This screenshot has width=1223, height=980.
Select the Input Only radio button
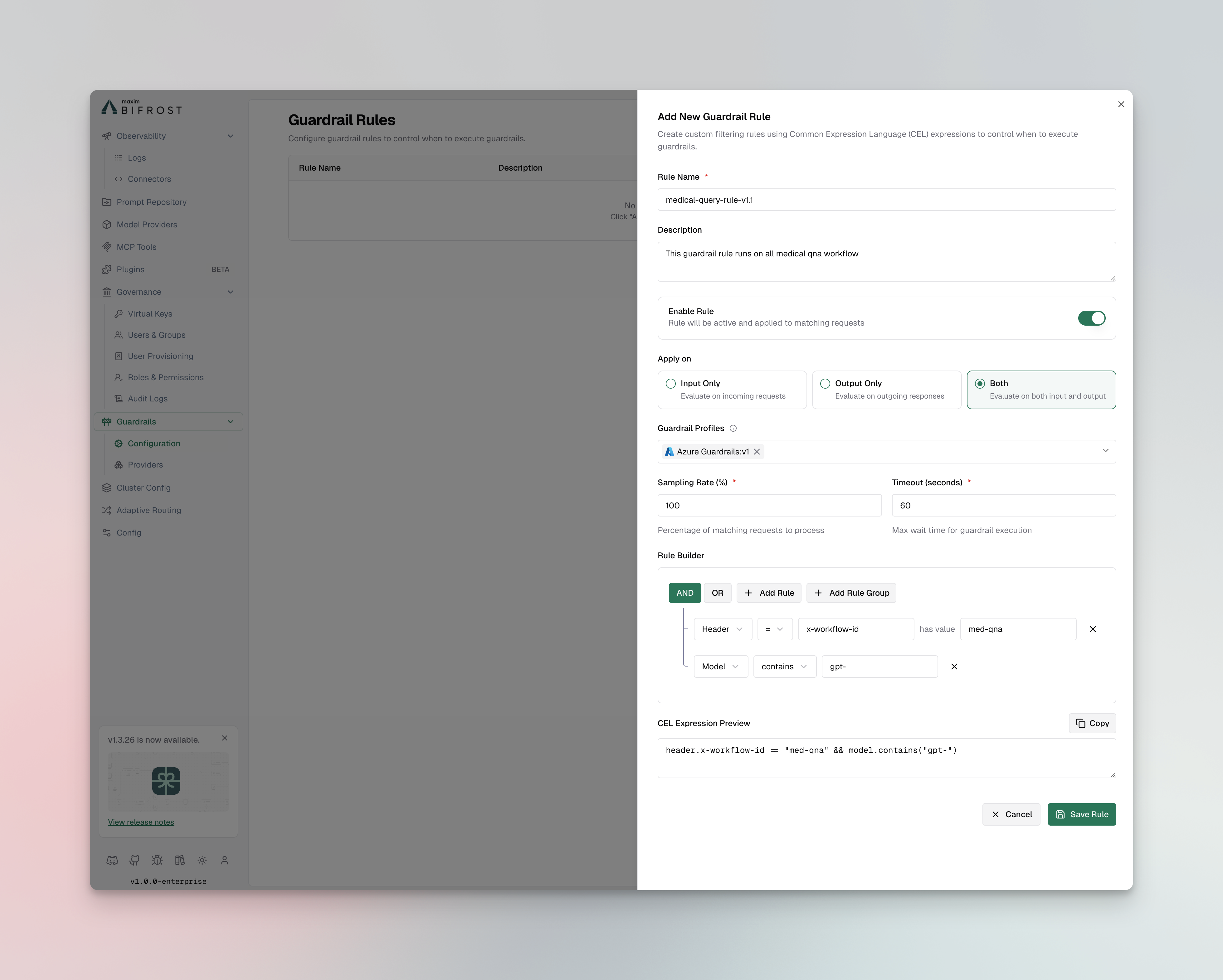[670, 383]
